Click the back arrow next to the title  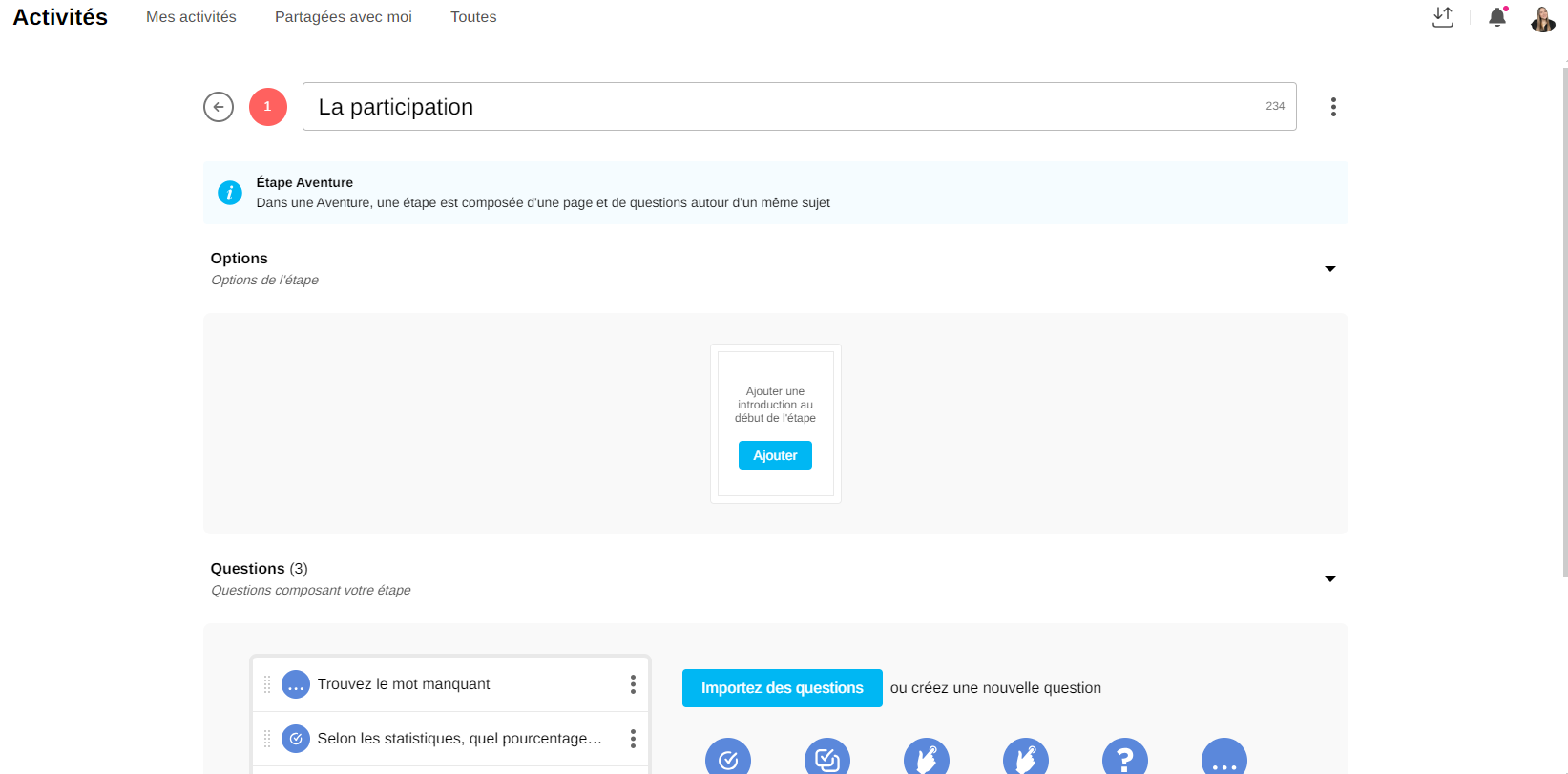pyautogui.click(x=219, y=107)
